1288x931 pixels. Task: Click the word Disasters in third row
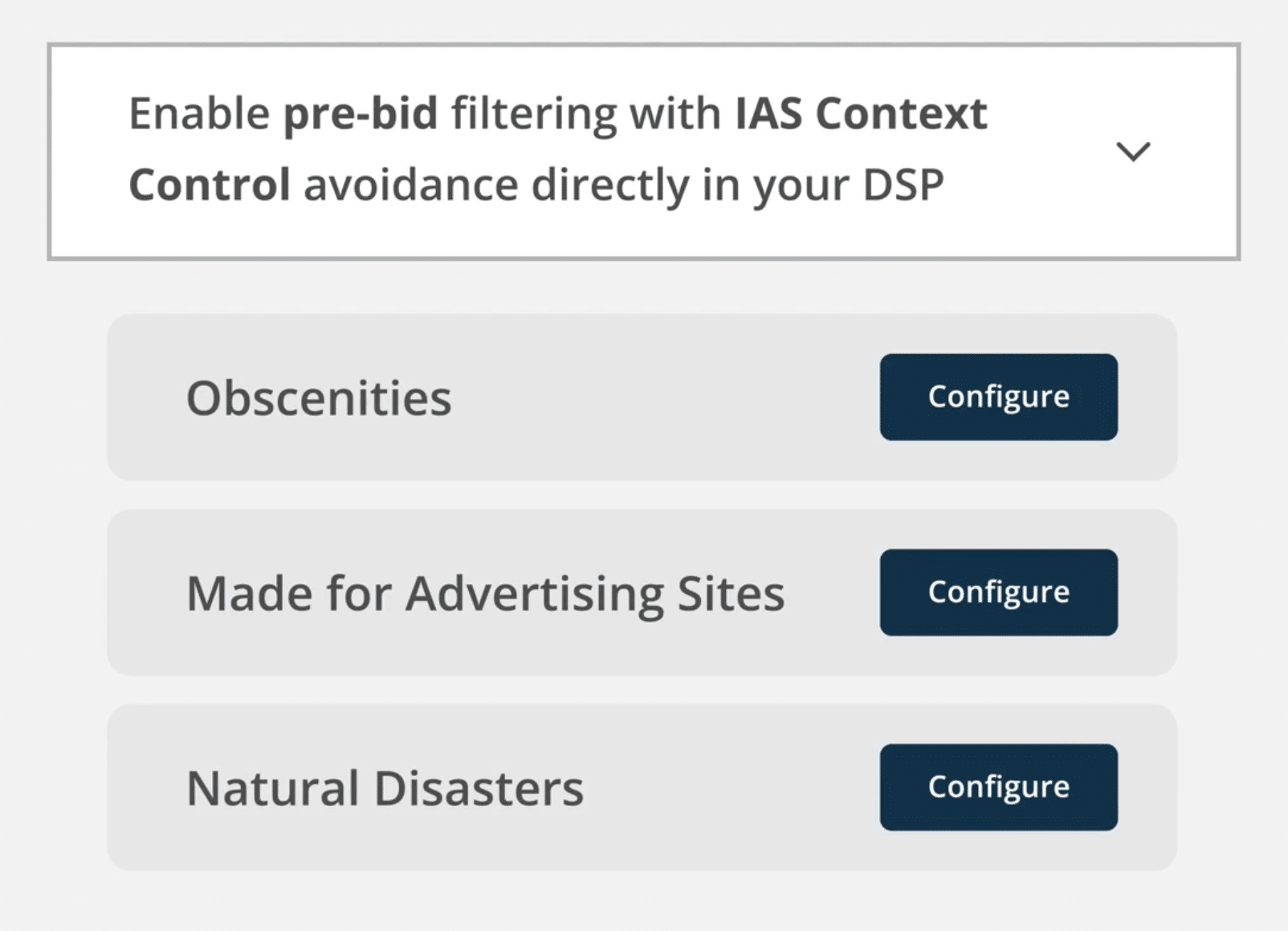coord(479,788)
